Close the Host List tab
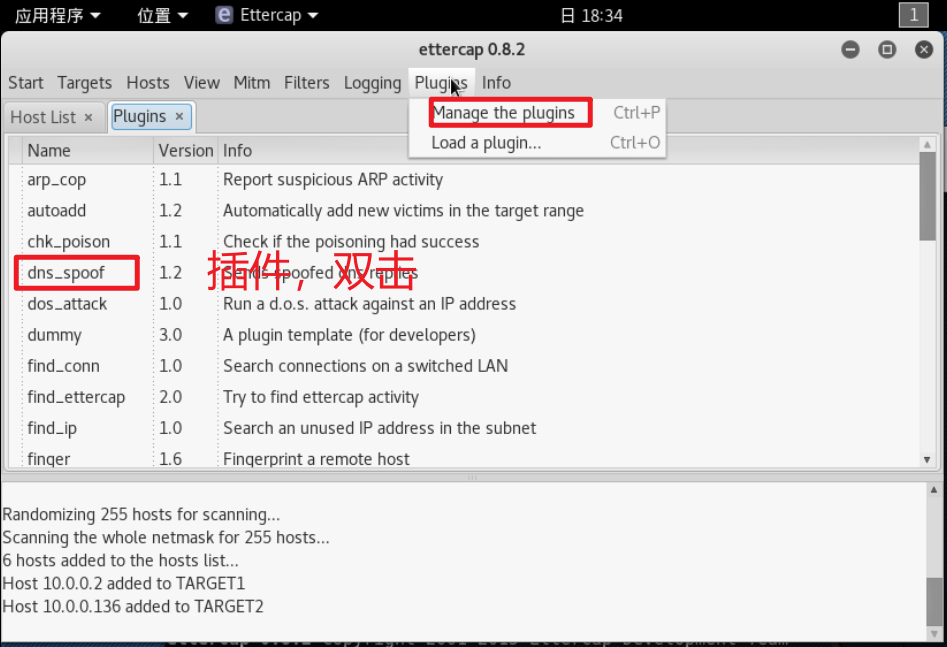Screen dimensions: 947x647 pyautogui.click(x=88, y=117)
